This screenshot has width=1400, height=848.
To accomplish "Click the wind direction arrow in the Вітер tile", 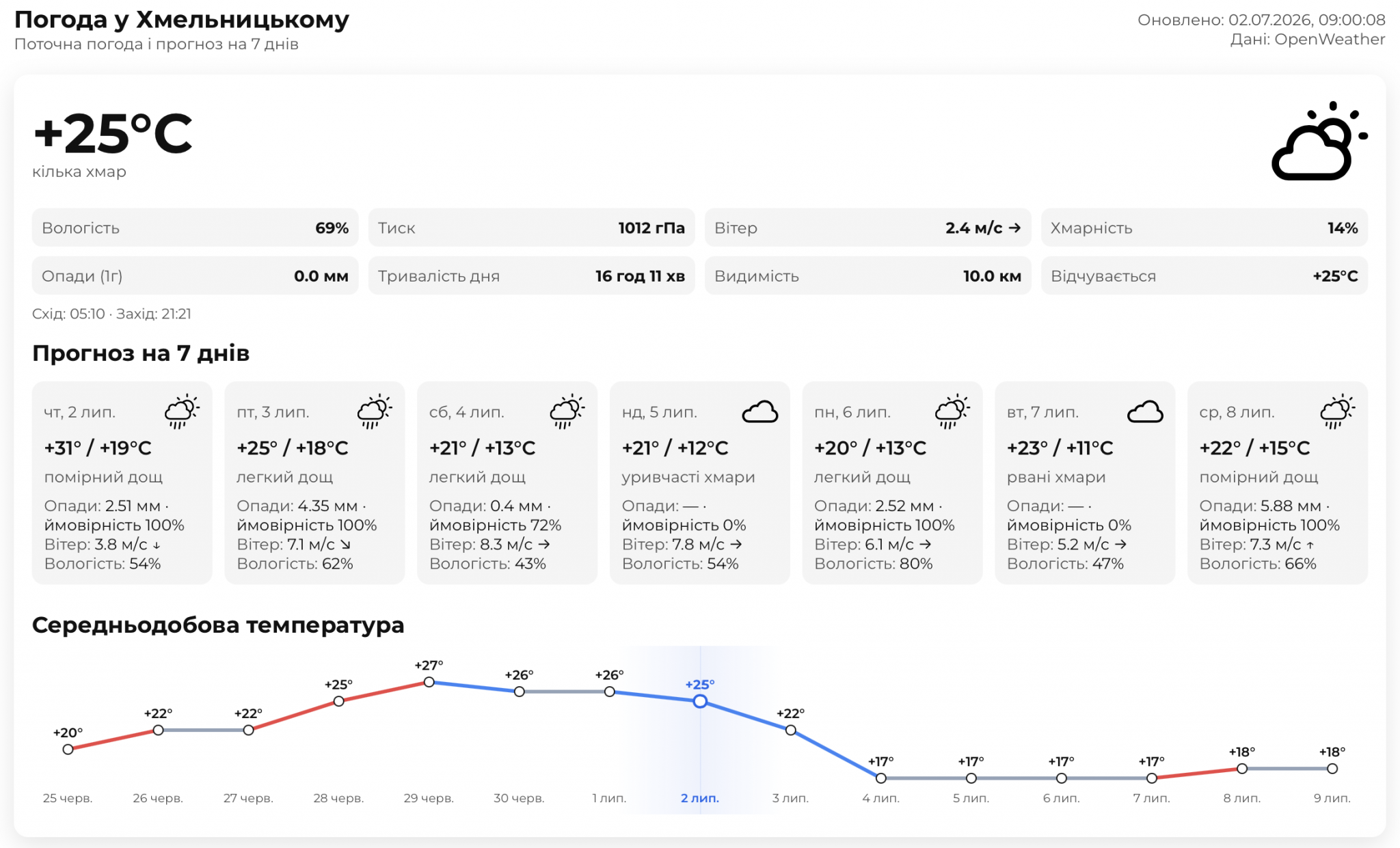I will click(1014, 228).
